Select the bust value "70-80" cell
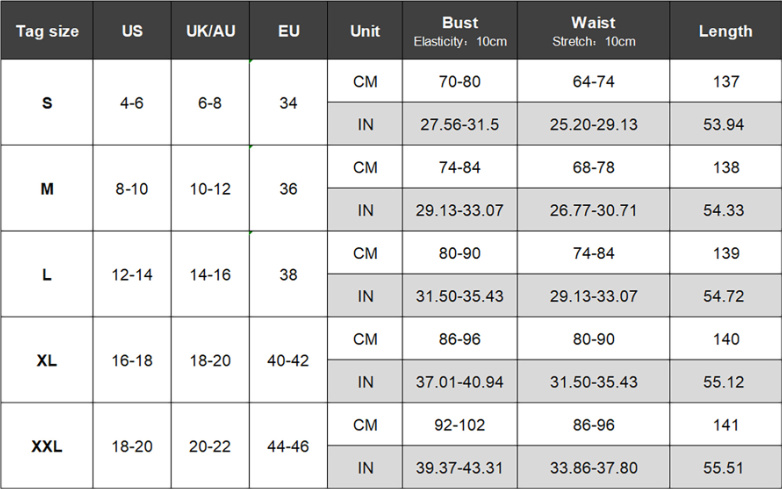The height and width of the screenshot is (489, 782). [460, 81]
